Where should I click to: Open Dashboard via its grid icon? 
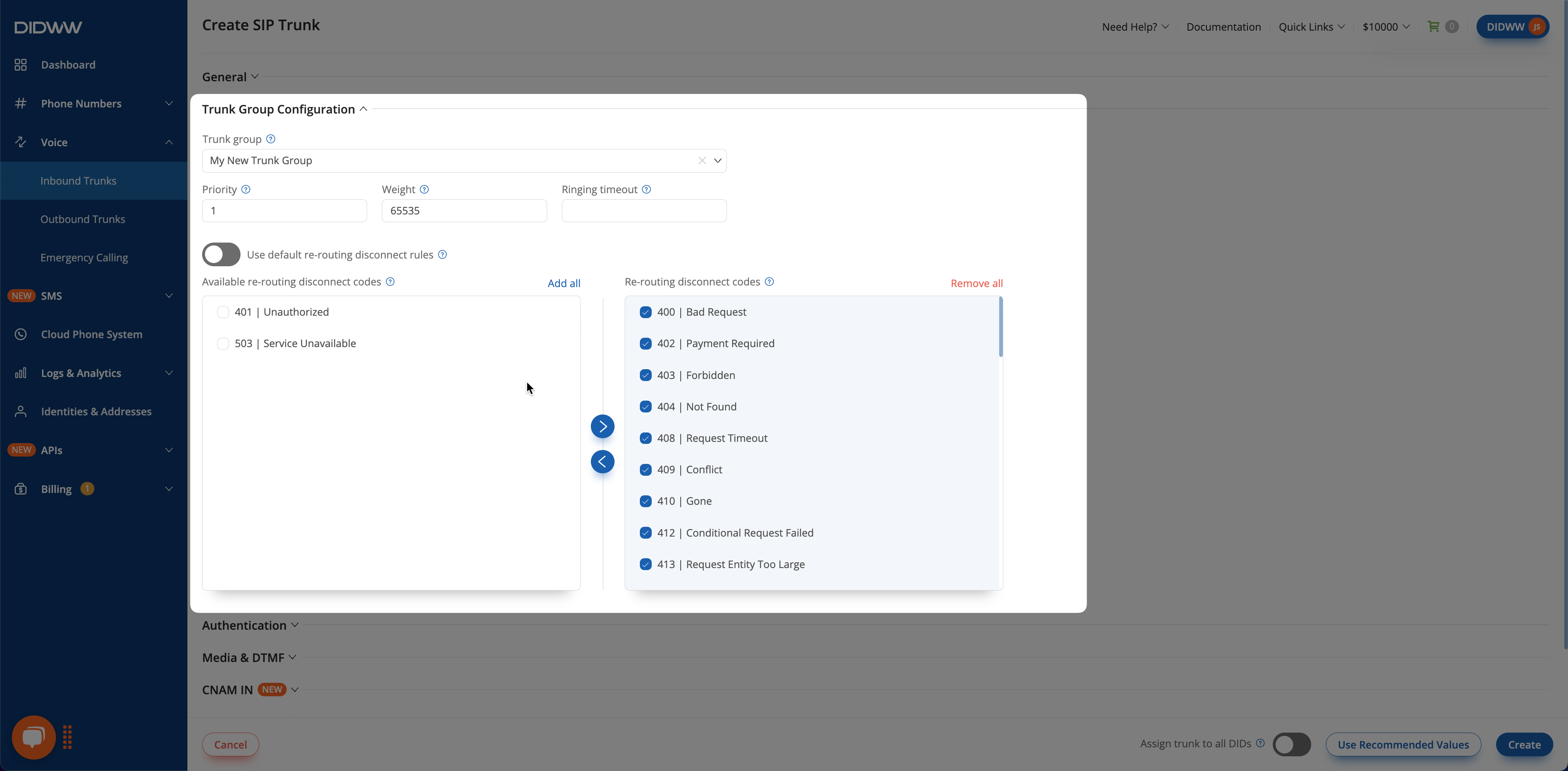(x=21, y=65)
